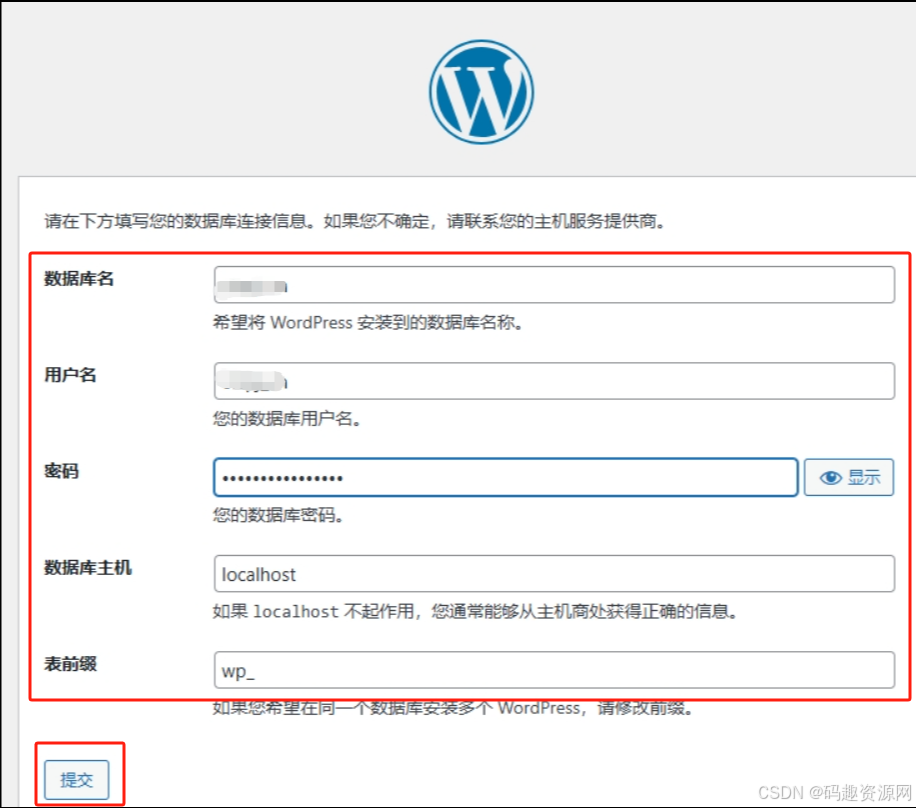
Task: Click the hint about WordPress 安装到的数据库名称
Action: pyautogui.click(x=368, y=322)
